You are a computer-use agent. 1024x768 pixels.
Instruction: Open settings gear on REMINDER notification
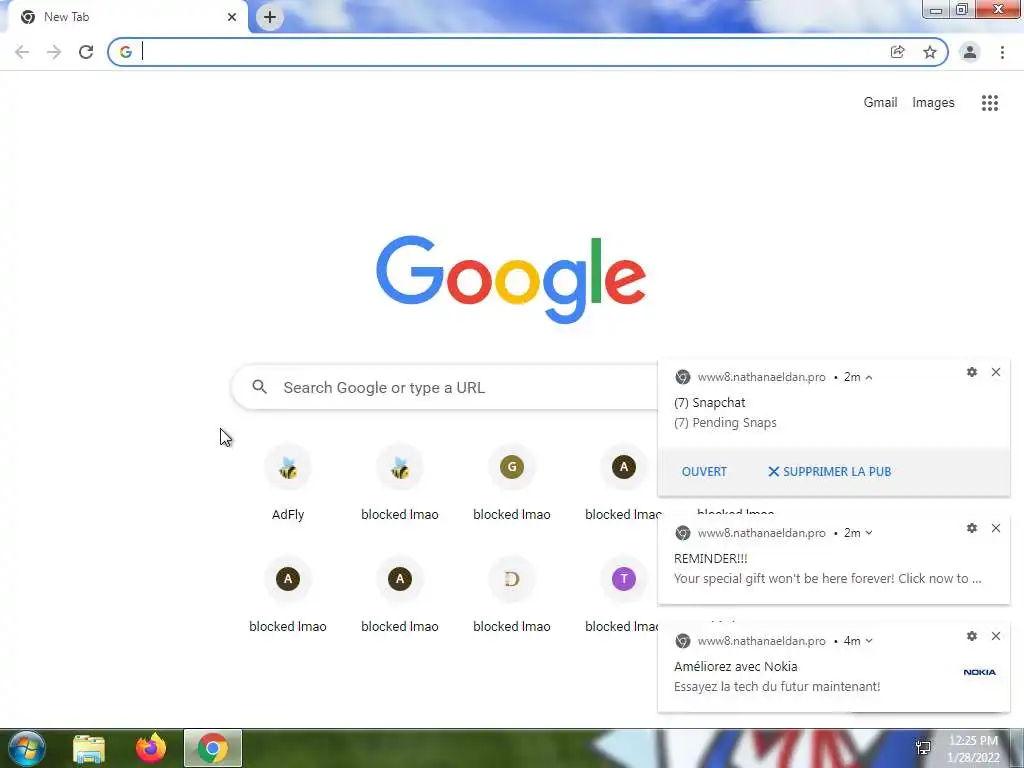pyautogui.click(x=972, y=528)
